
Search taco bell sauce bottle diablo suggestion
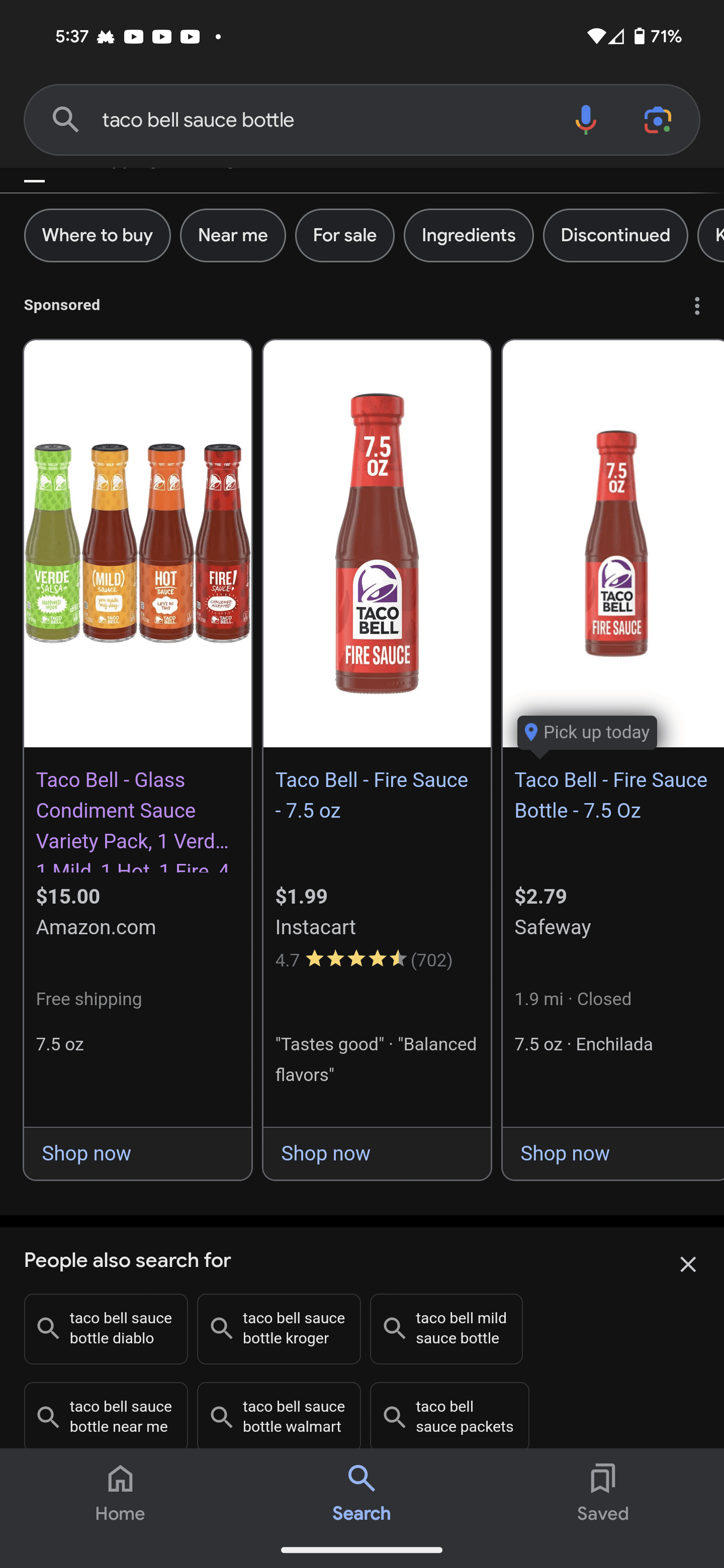[x=106, y=1328]
